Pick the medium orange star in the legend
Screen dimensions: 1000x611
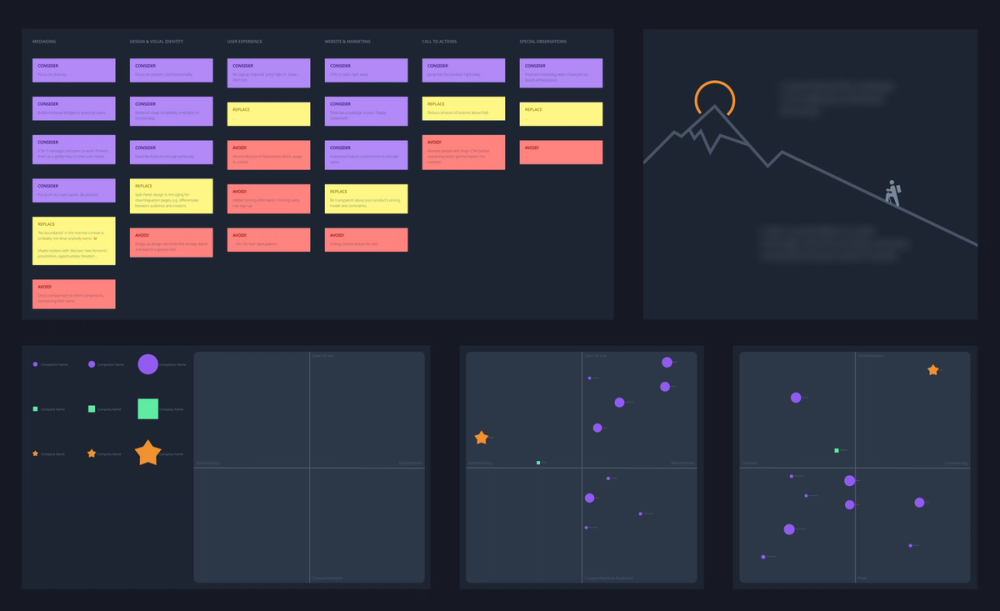point(91,453)
